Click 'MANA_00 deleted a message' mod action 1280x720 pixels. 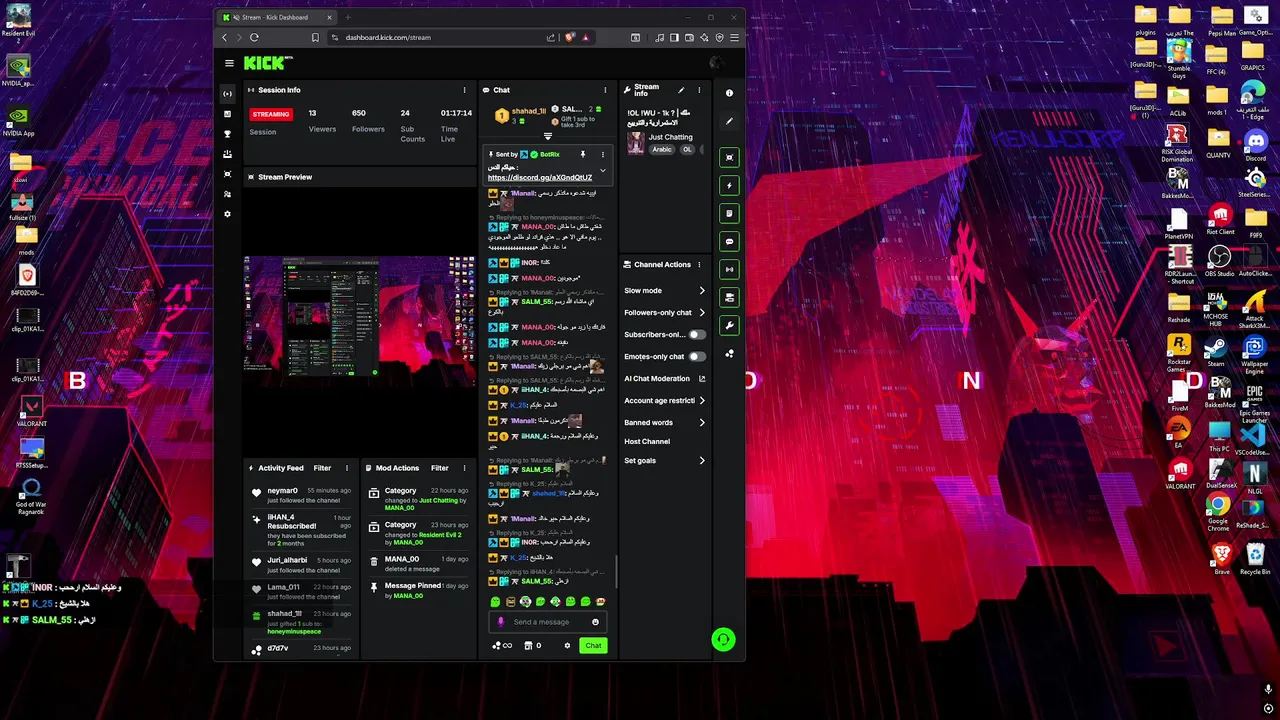[417, 564]
